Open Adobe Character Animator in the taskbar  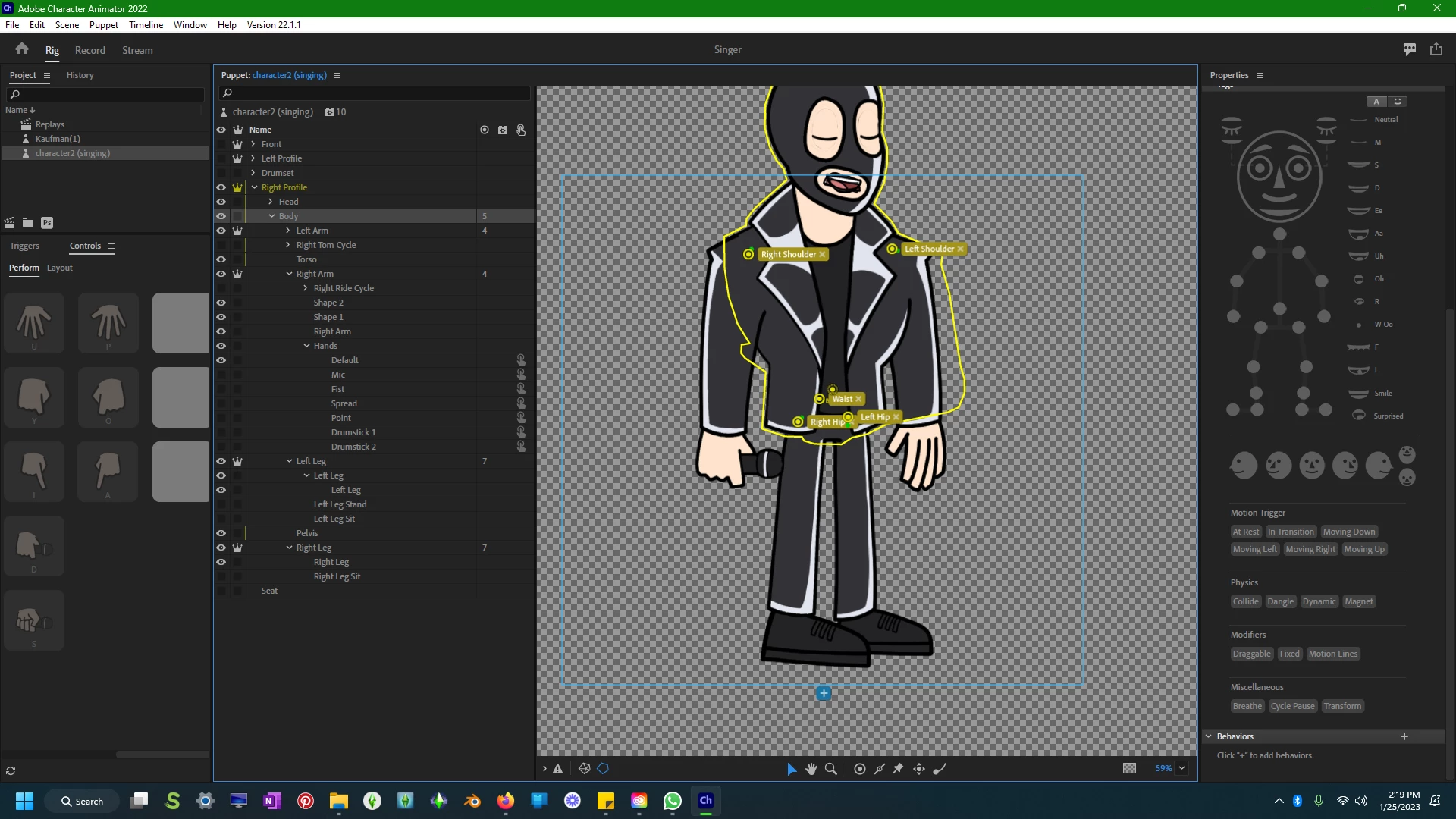[706, 801]
